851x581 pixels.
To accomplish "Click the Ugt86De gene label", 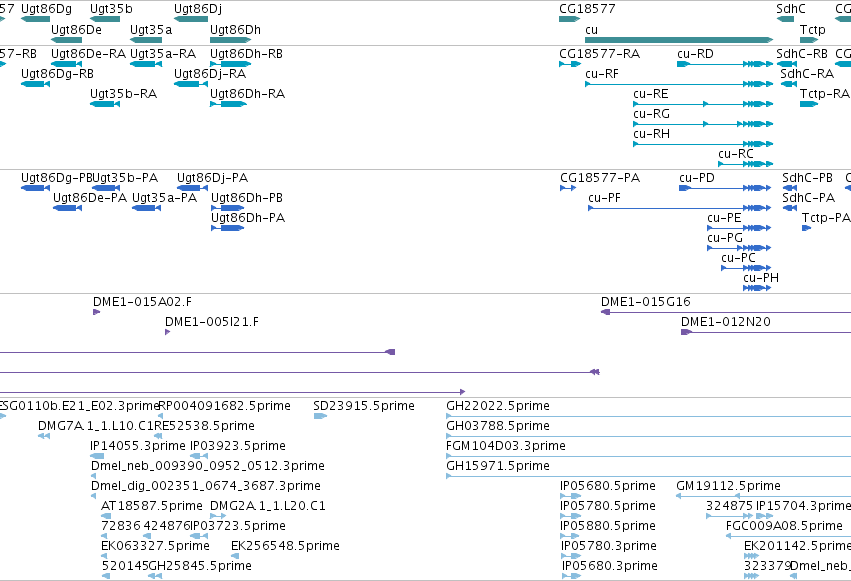I will (77, 30).
